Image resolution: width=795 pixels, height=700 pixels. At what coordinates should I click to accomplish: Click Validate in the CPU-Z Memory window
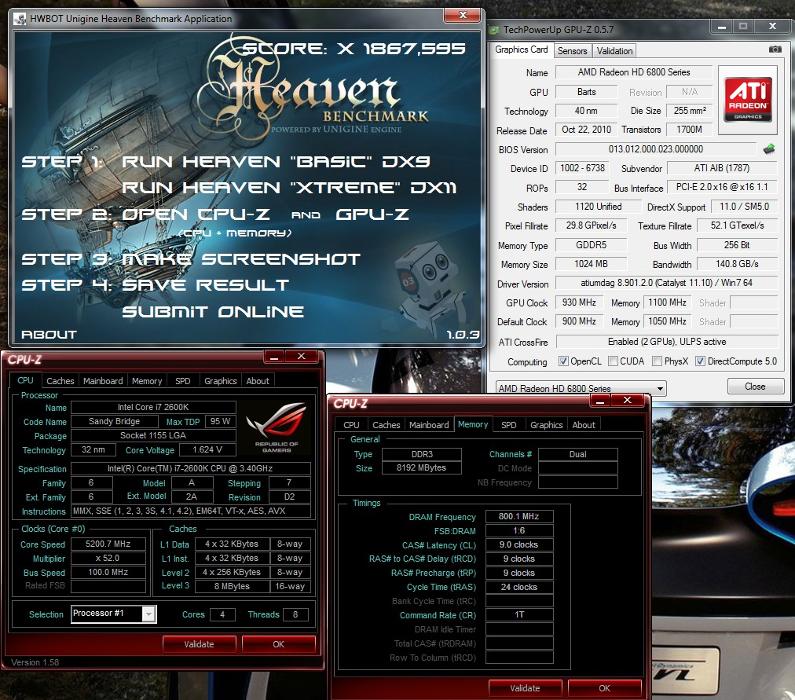[525, 688]
